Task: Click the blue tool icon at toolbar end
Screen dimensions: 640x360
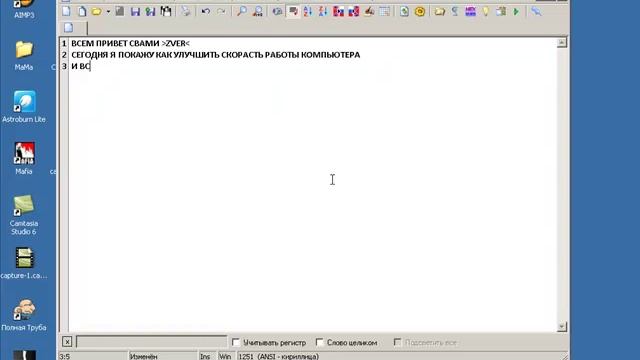Action: pyautogui.click(x=536, y=11)
